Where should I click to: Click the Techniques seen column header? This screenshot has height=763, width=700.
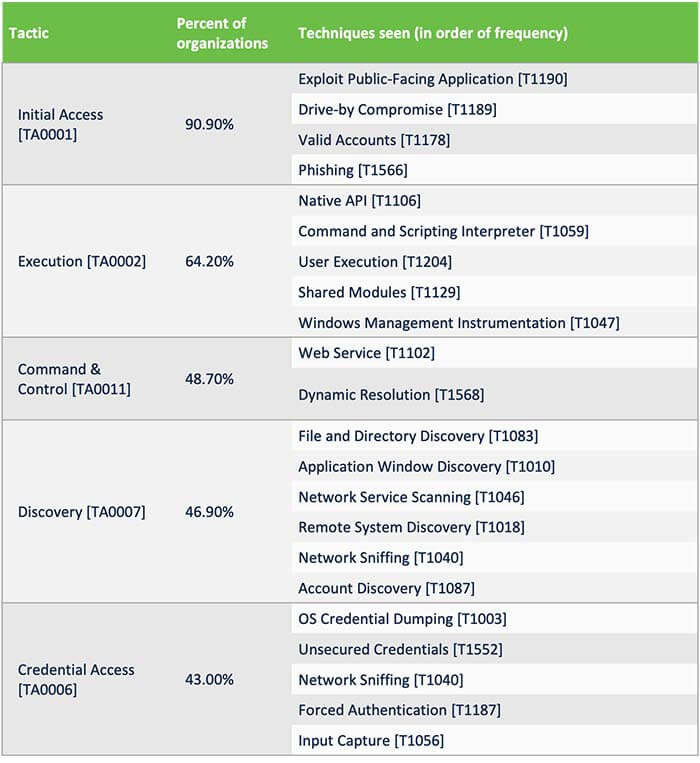(x=432, y=33)
